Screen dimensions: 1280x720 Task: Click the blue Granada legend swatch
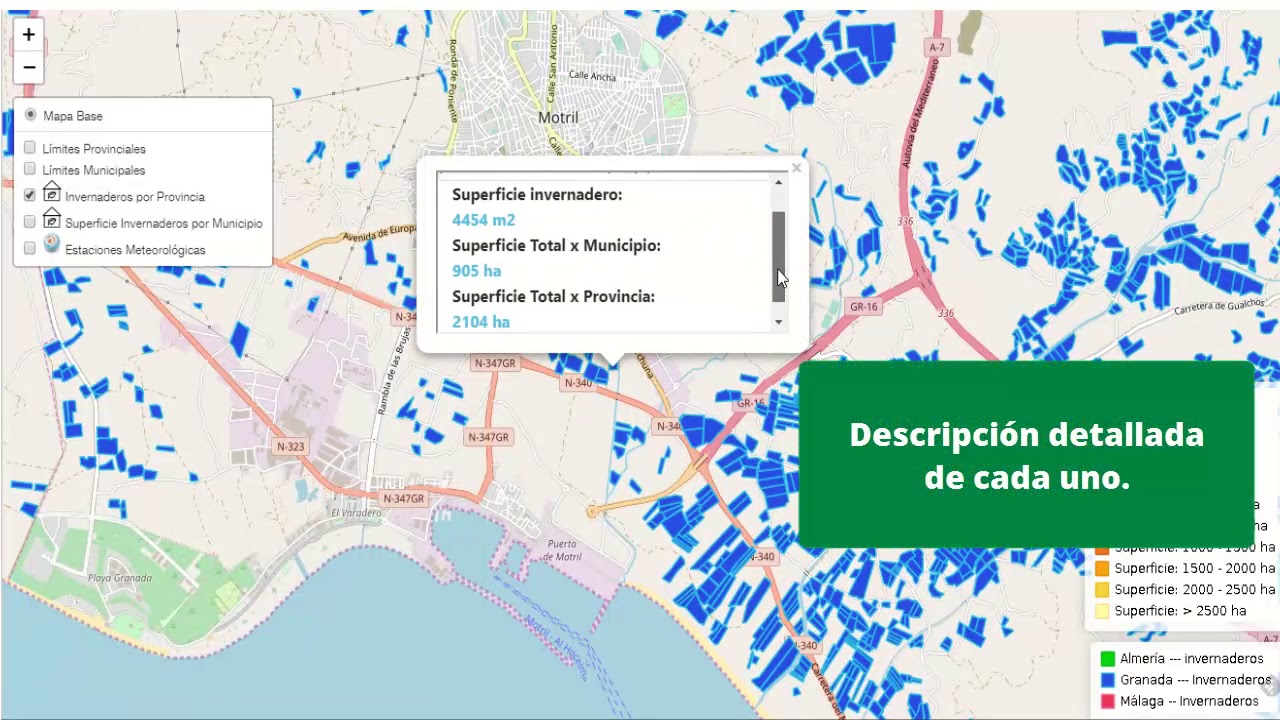[1107, 680]
